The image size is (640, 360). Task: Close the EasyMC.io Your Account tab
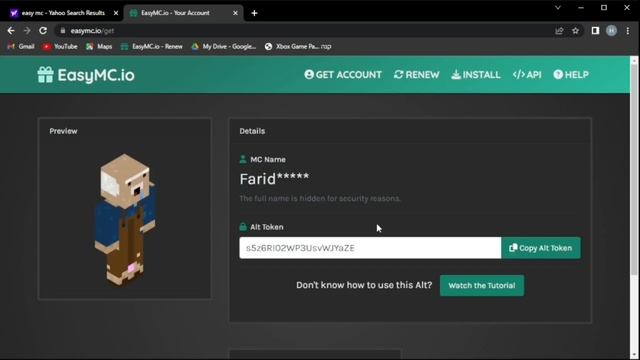pyautogui.click(x=236, y=13)
